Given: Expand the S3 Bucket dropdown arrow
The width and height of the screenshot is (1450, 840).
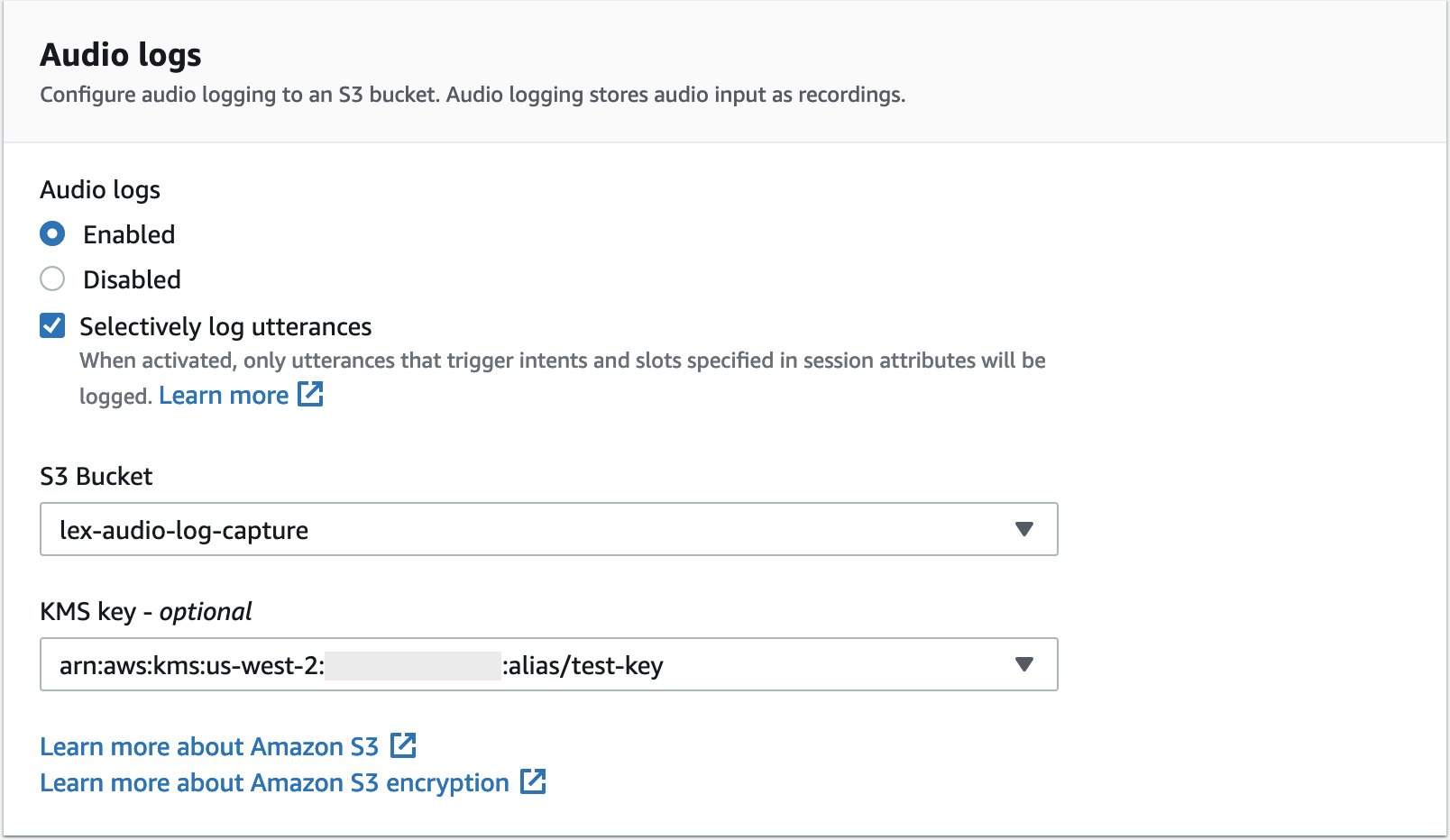Looking at the screenshot, I should click(x=1023, y=529).
